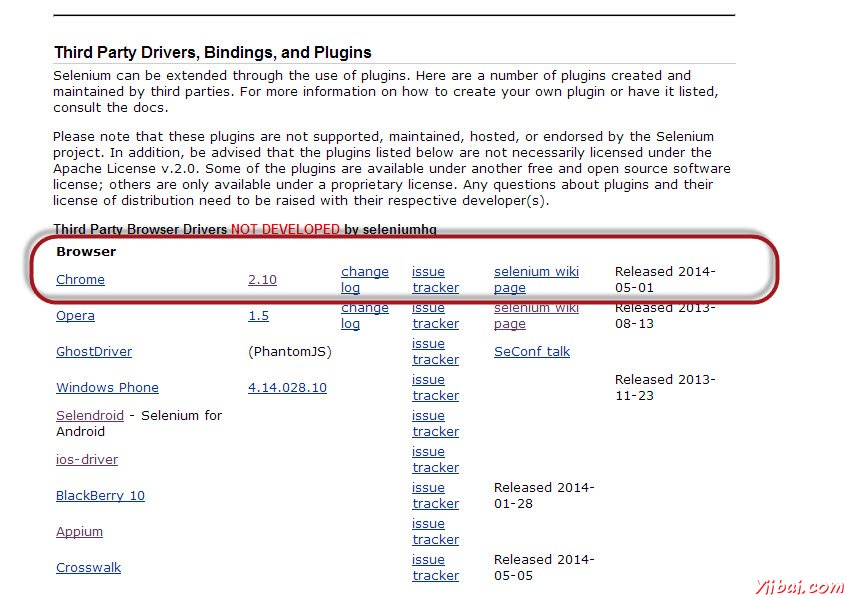The width and height of the screenshot is (849, 598).
Task: Open the Windows Phone driver link
Action: [x=107, y=388]
